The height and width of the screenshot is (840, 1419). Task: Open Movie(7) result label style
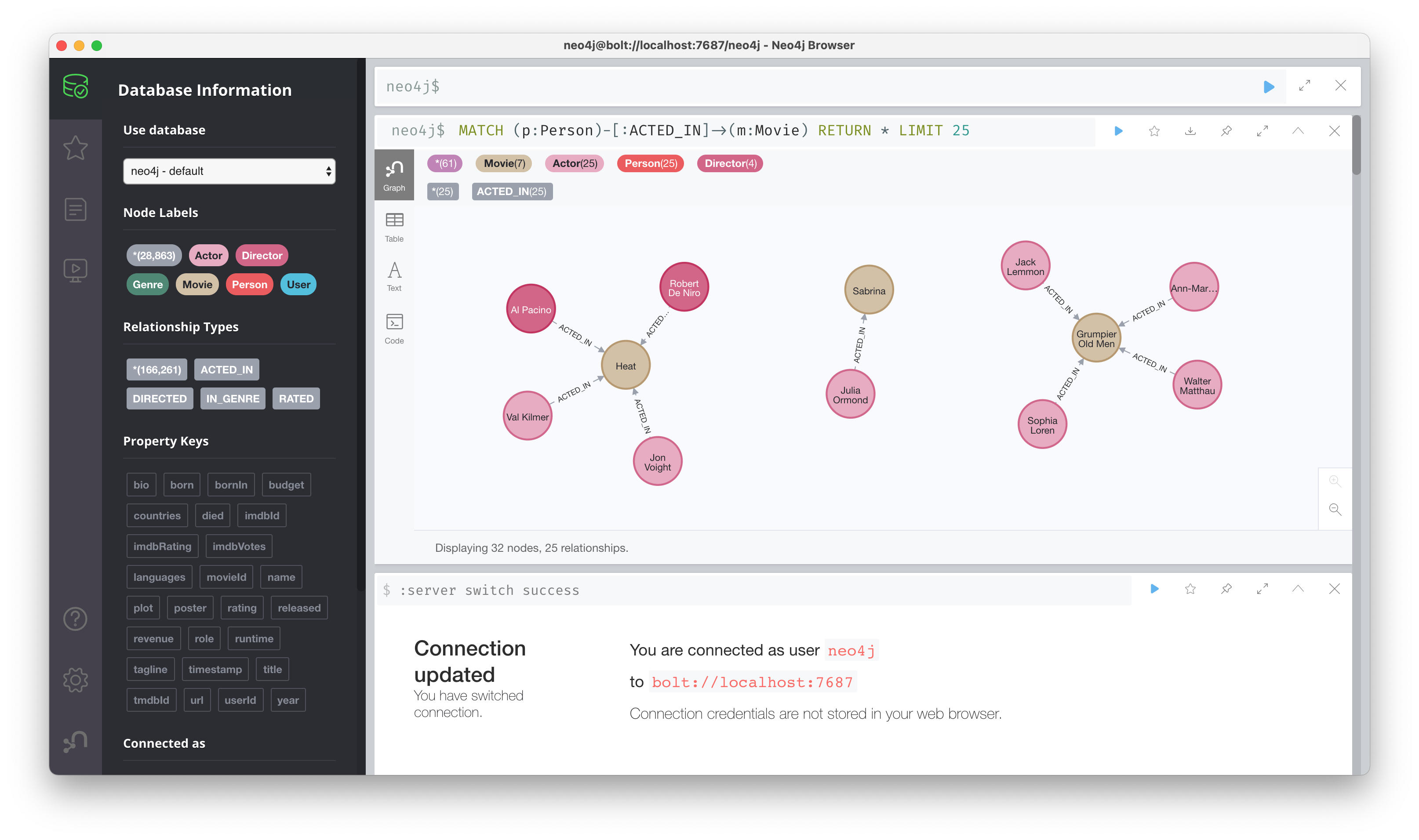[504, 163]
